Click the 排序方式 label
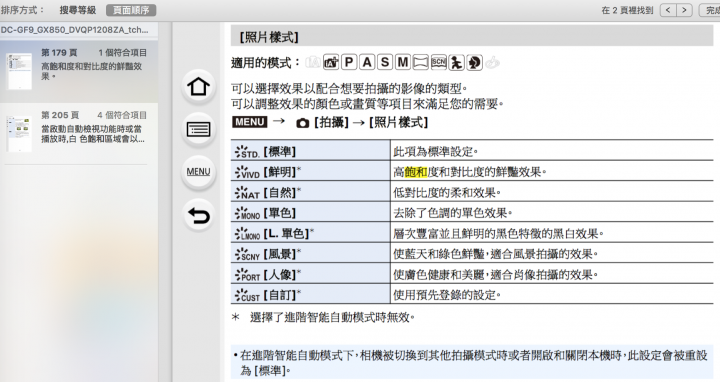The width and height of the screenshot is (720, 382). (x=23, y=10)
